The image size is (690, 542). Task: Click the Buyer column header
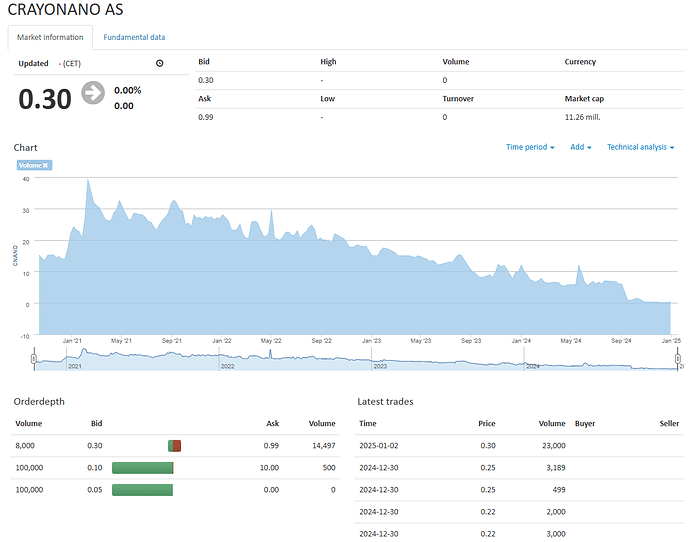[585, 423]
